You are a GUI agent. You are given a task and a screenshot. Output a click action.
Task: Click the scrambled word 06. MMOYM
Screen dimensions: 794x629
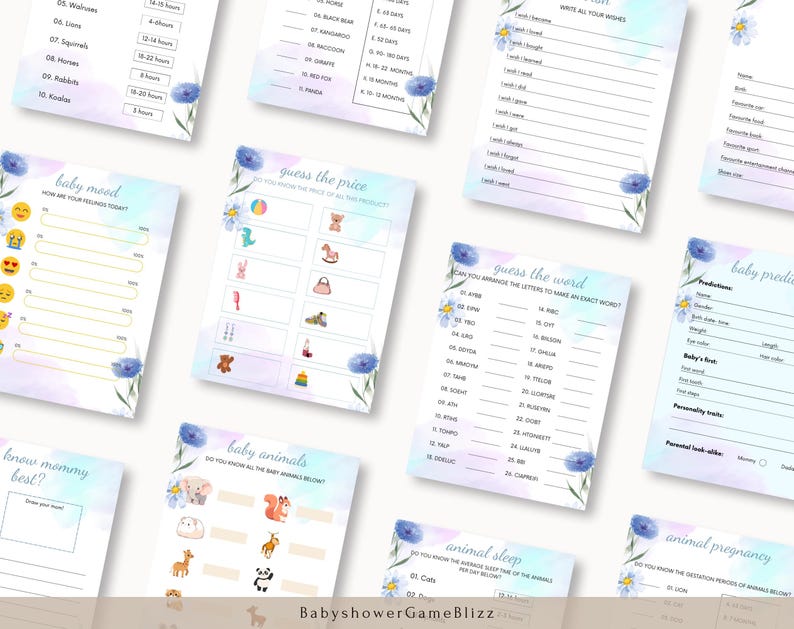[x=462, y=363]
